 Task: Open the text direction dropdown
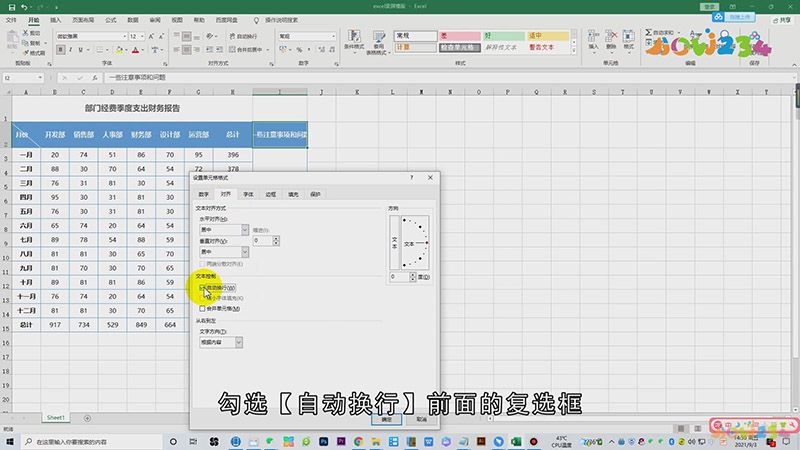point(239,342)
